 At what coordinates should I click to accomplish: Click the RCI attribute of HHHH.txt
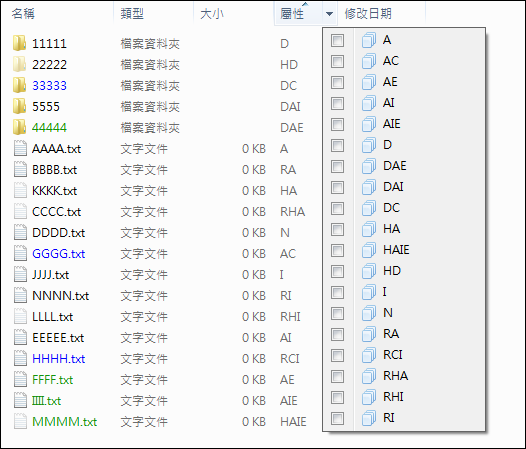pos(290,359)
